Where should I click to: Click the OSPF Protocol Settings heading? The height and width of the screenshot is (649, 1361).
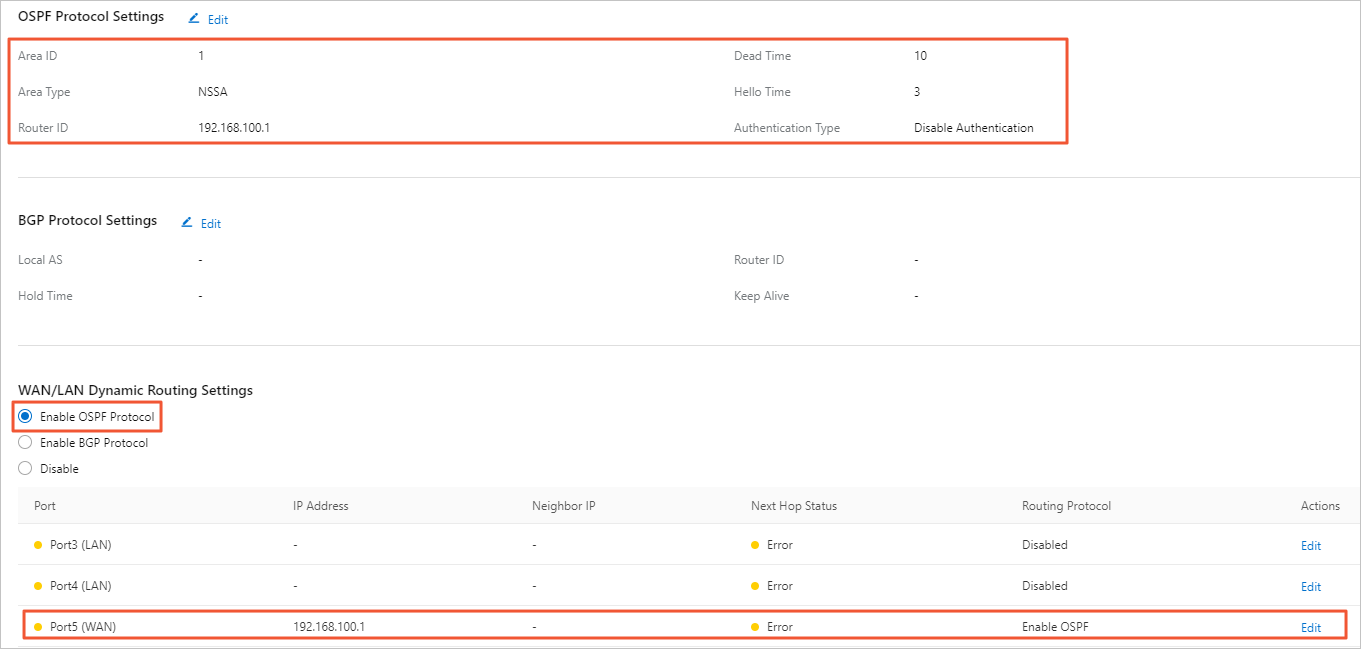[x=91, y=17]
